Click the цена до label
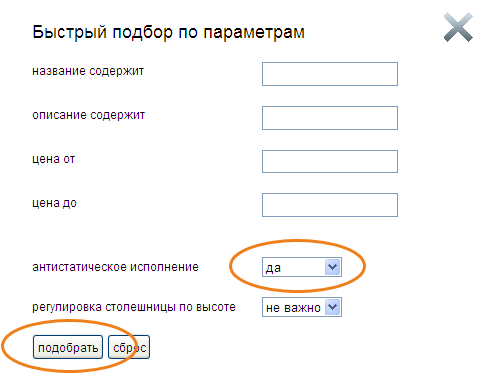The image size is (495, 385). 54,203
